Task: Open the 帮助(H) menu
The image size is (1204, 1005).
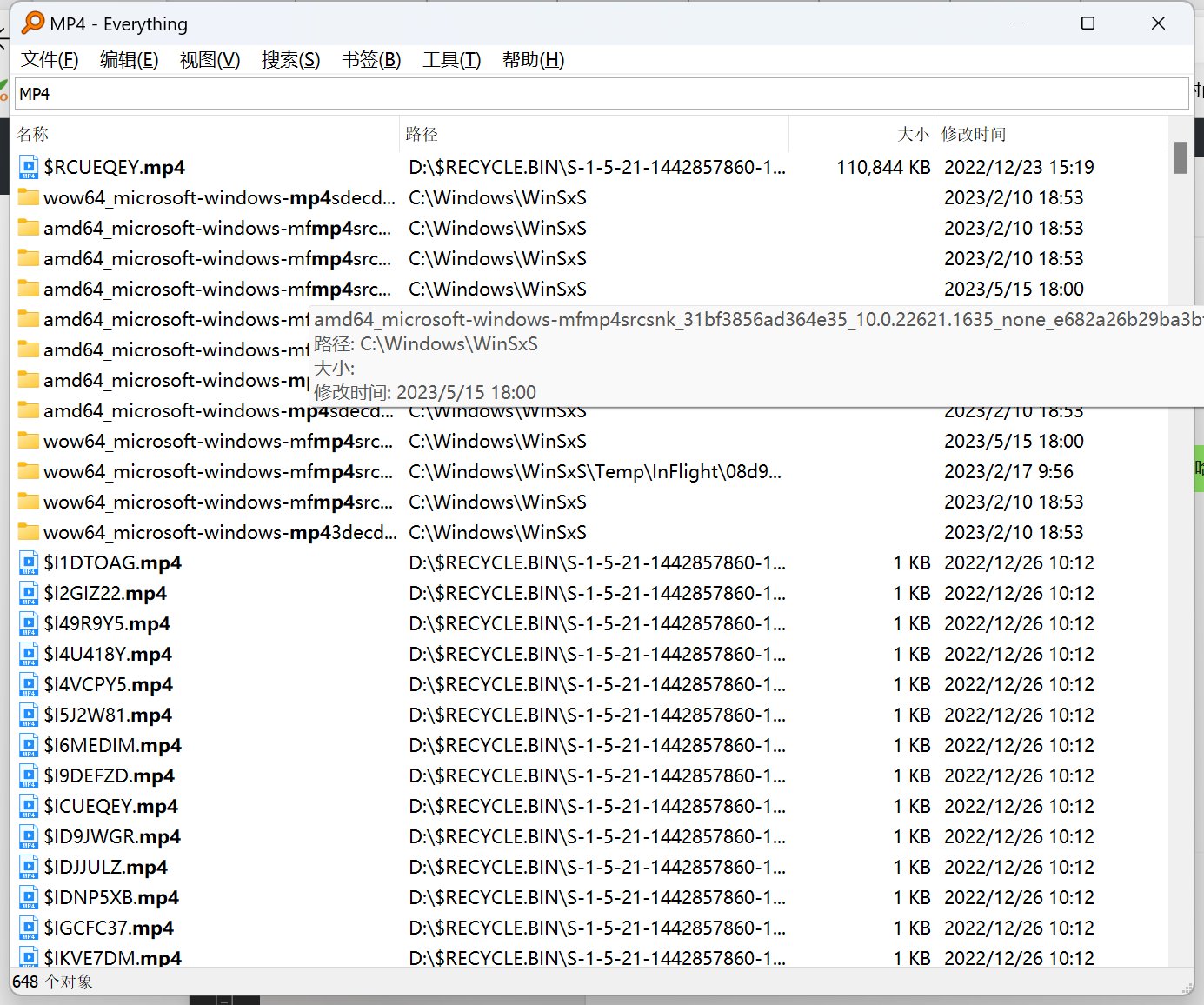Action: 533,60
